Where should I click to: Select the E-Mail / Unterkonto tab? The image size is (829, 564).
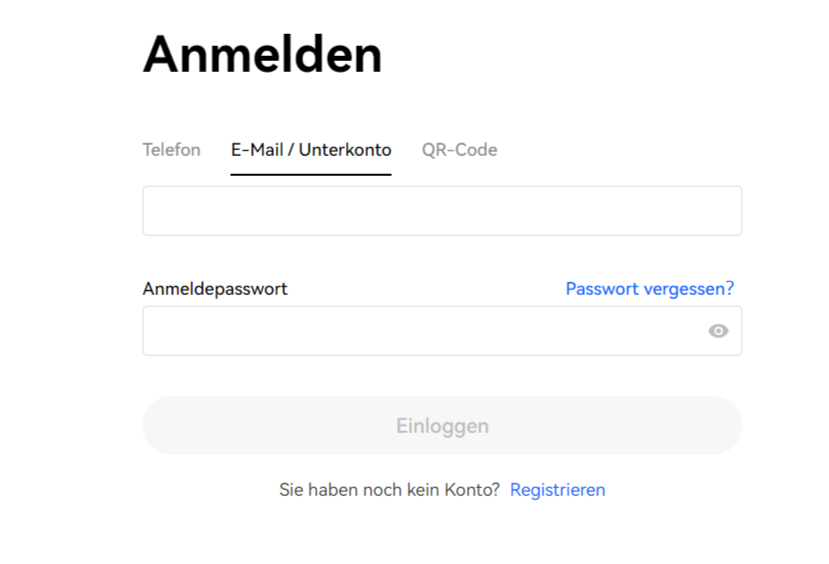click(311, 150)
